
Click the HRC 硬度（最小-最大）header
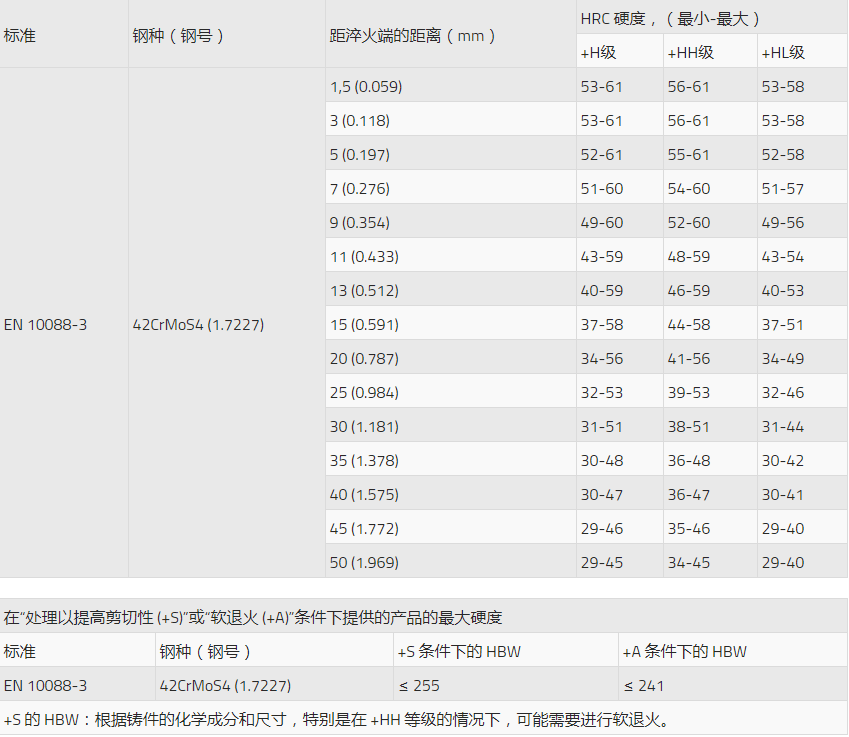click(x=655, y=15)
